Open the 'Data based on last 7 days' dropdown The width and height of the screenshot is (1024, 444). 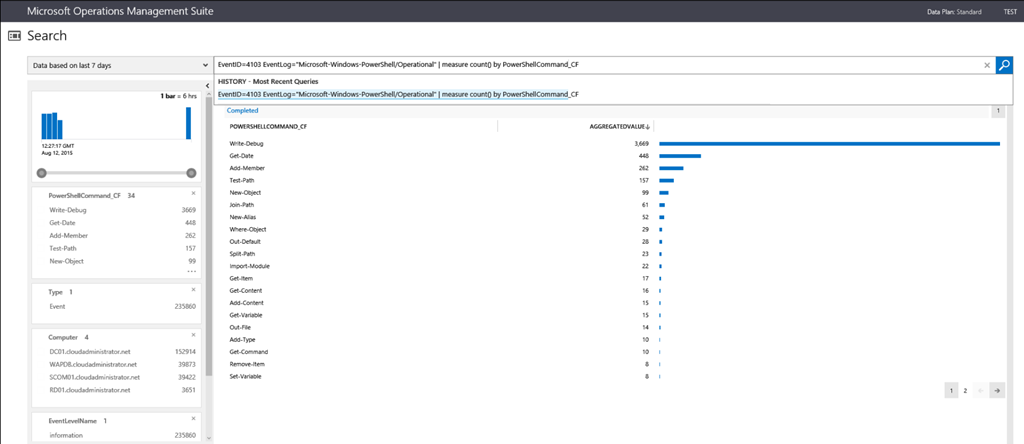click(112, 65)
